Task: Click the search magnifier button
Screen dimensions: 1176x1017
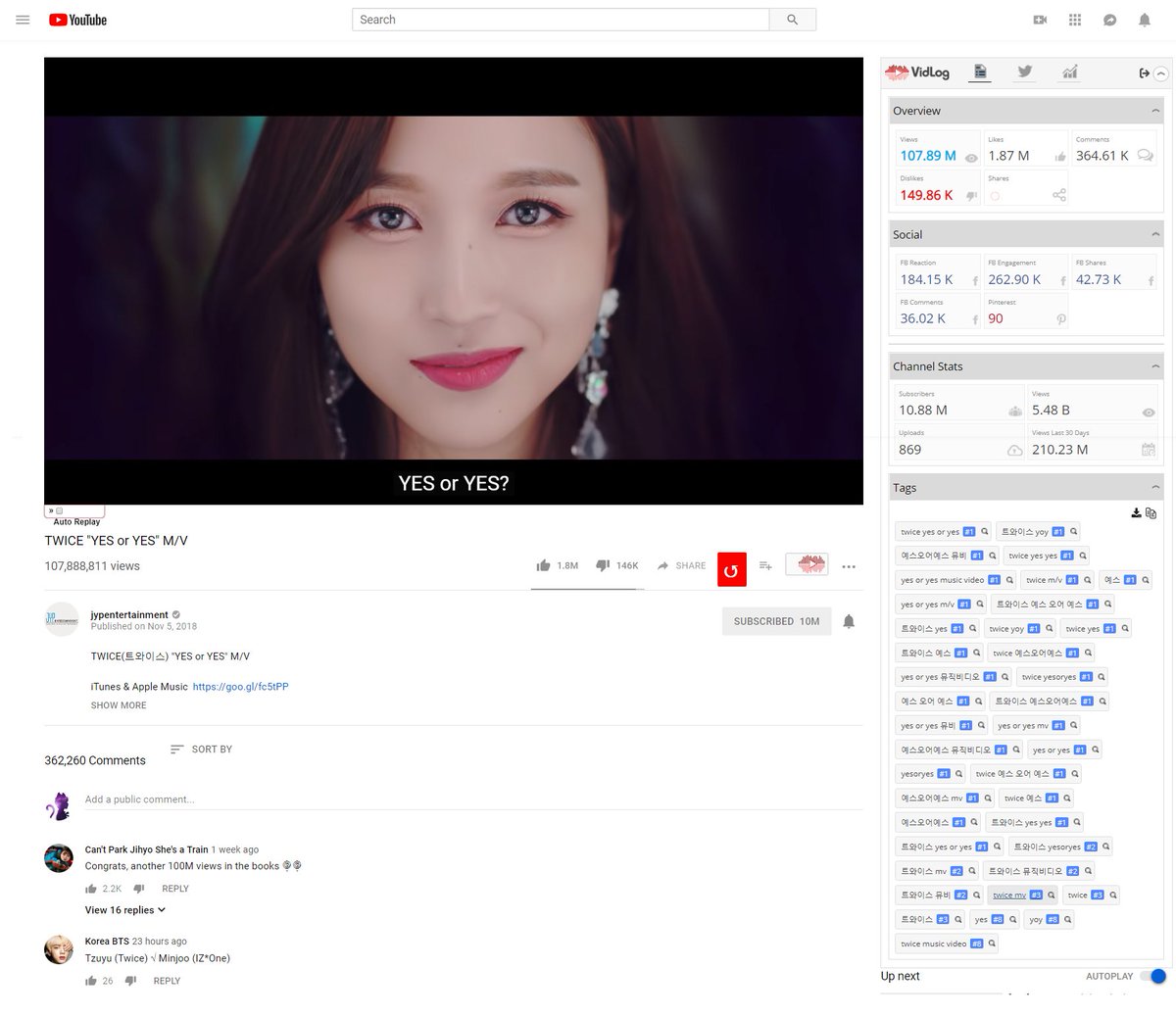Action: tap(793, 20)
